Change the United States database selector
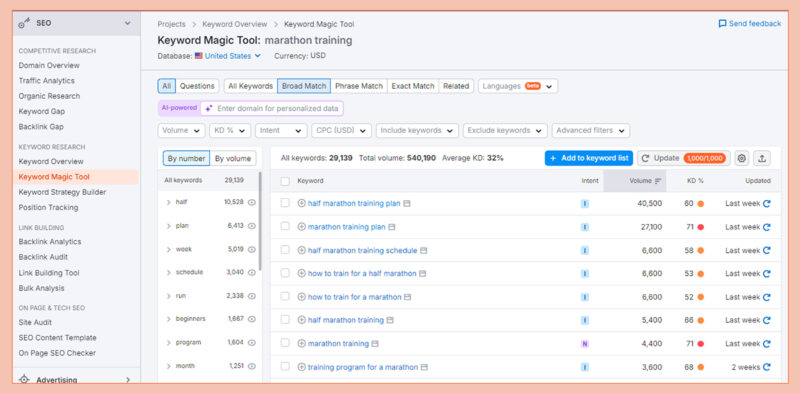This screenshot has width=800, height=393. [233, 56]
